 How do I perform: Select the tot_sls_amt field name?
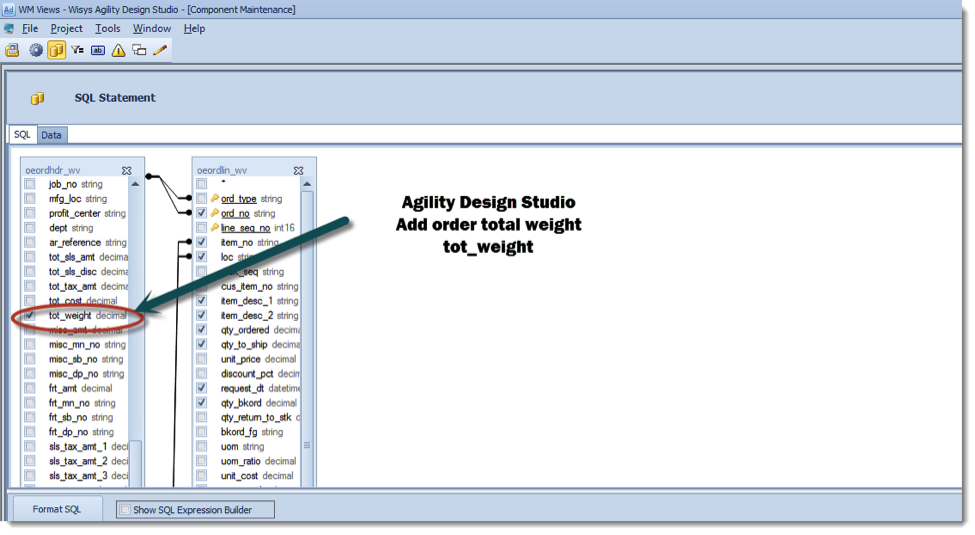point(72,257)
